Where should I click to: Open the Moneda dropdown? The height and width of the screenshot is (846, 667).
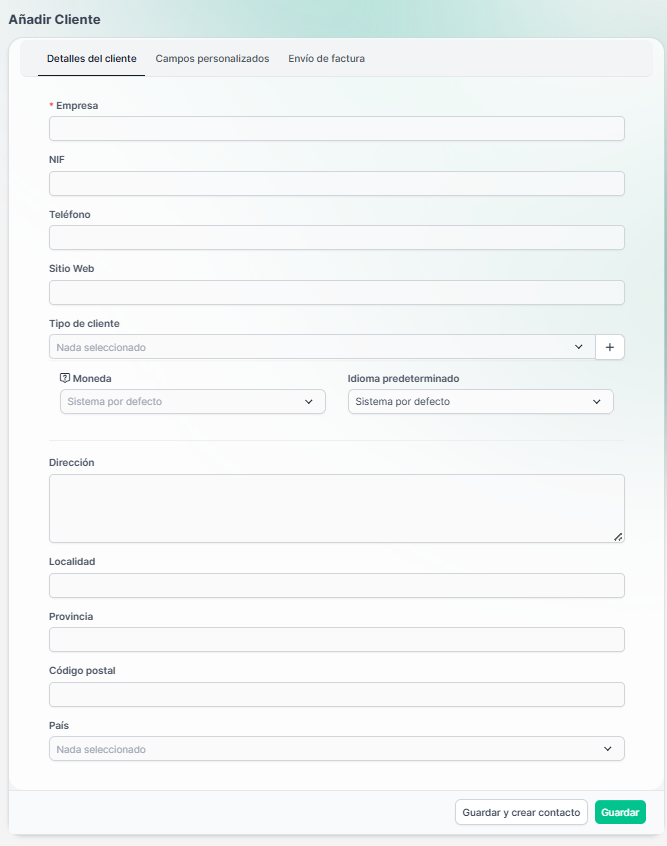point(192,402)
